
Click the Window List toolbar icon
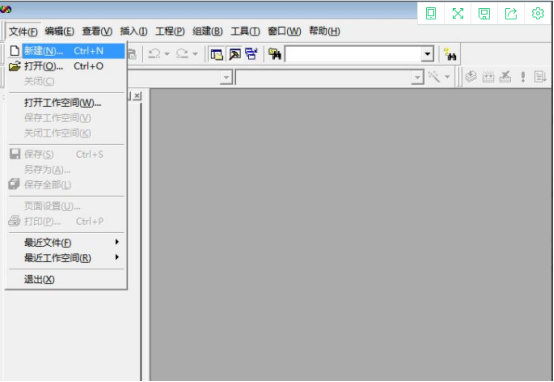coord(251,54)
